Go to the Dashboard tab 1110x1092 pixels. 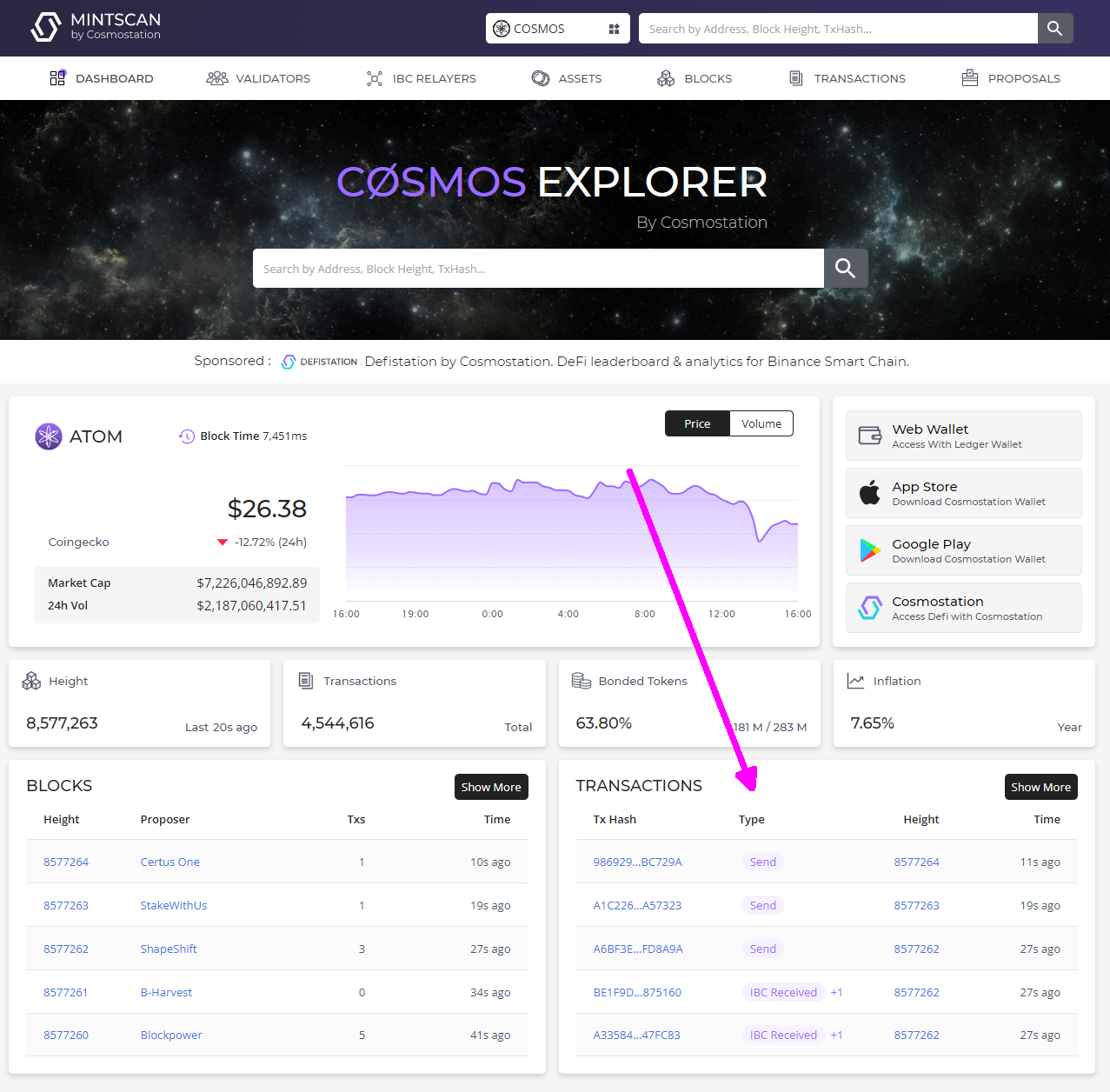pos(102,78)
